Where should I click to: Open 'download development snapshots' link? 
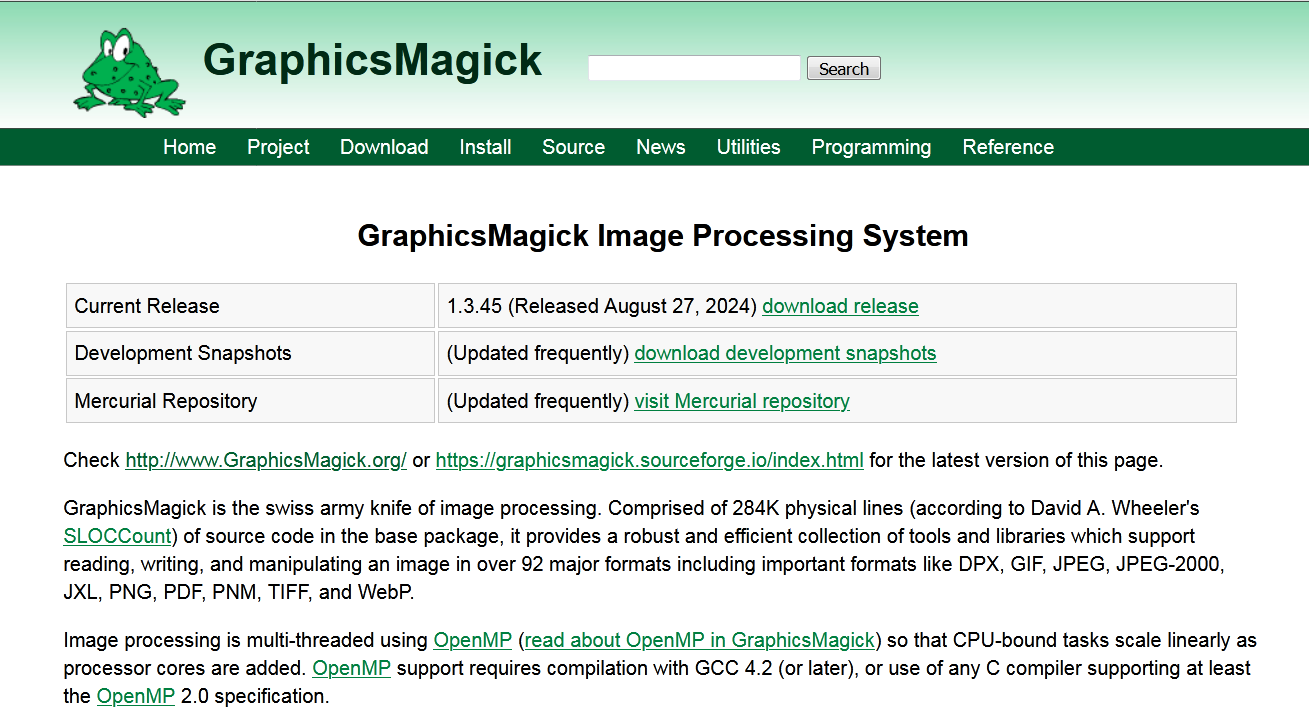(x=785, y=353)
